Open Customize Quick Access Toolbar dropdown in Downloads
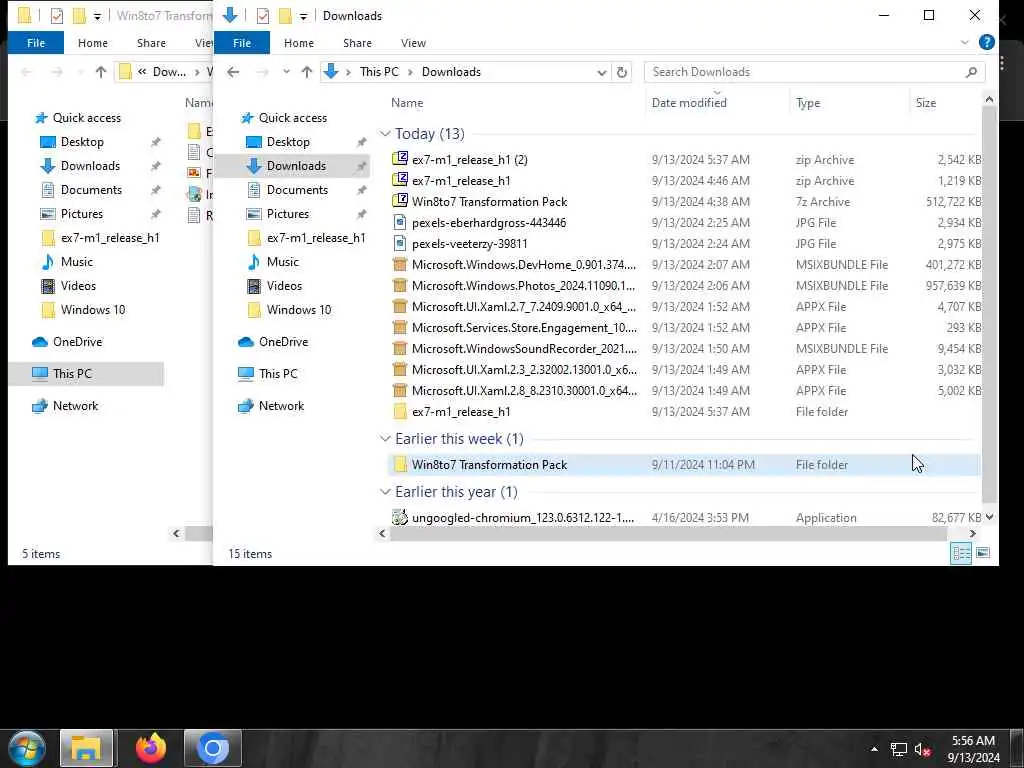 click(303, 16)
